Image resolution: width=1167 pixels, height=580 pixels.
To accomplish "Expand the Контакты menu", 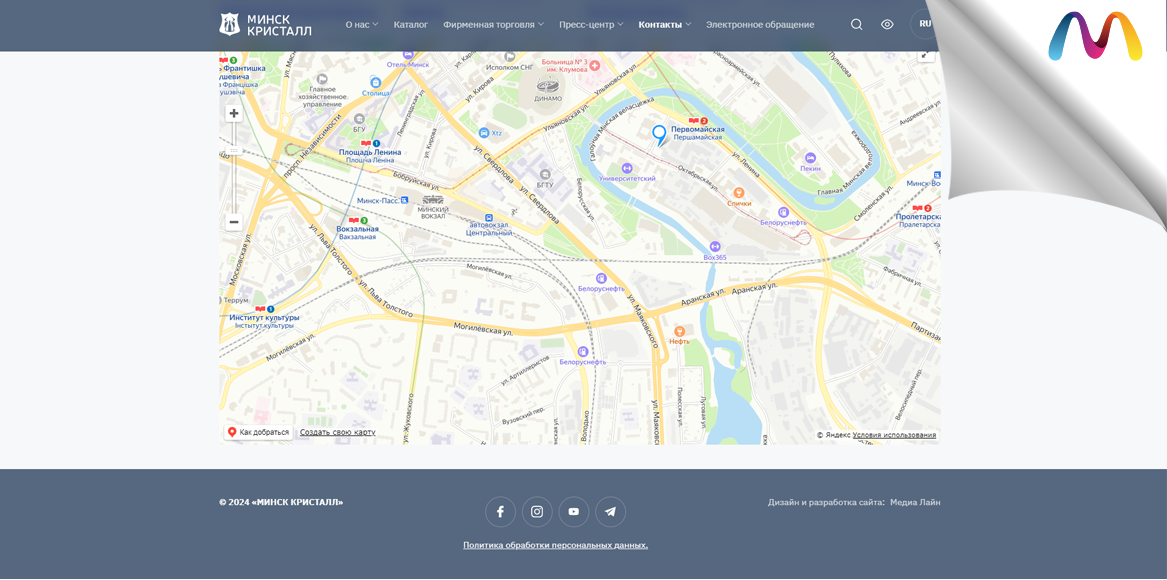I will point(665,25).
